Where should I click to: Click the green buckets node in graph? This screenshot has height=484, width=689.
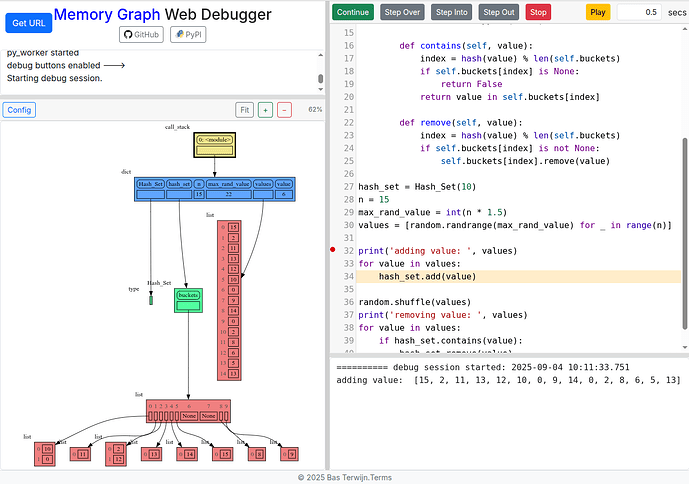[188, 300]
